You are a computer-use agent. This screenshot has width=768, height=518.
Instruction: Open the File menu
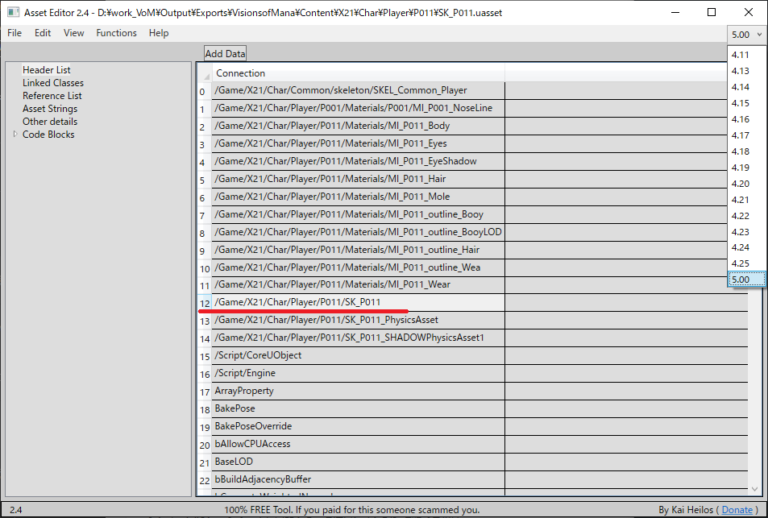tap(14, 33)
